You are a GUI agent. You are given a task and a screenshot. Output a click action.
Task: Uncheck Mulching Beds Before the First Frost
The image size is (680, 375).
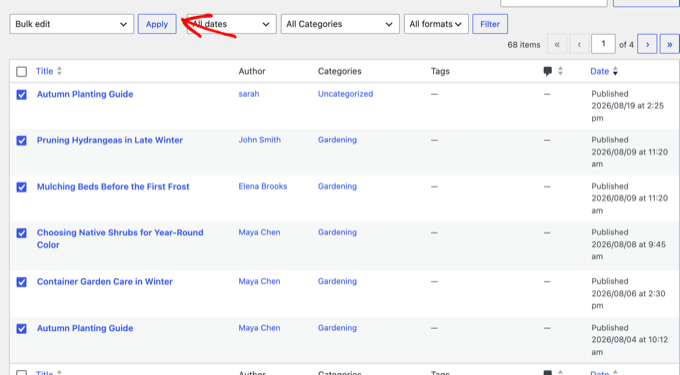point(21,187)
